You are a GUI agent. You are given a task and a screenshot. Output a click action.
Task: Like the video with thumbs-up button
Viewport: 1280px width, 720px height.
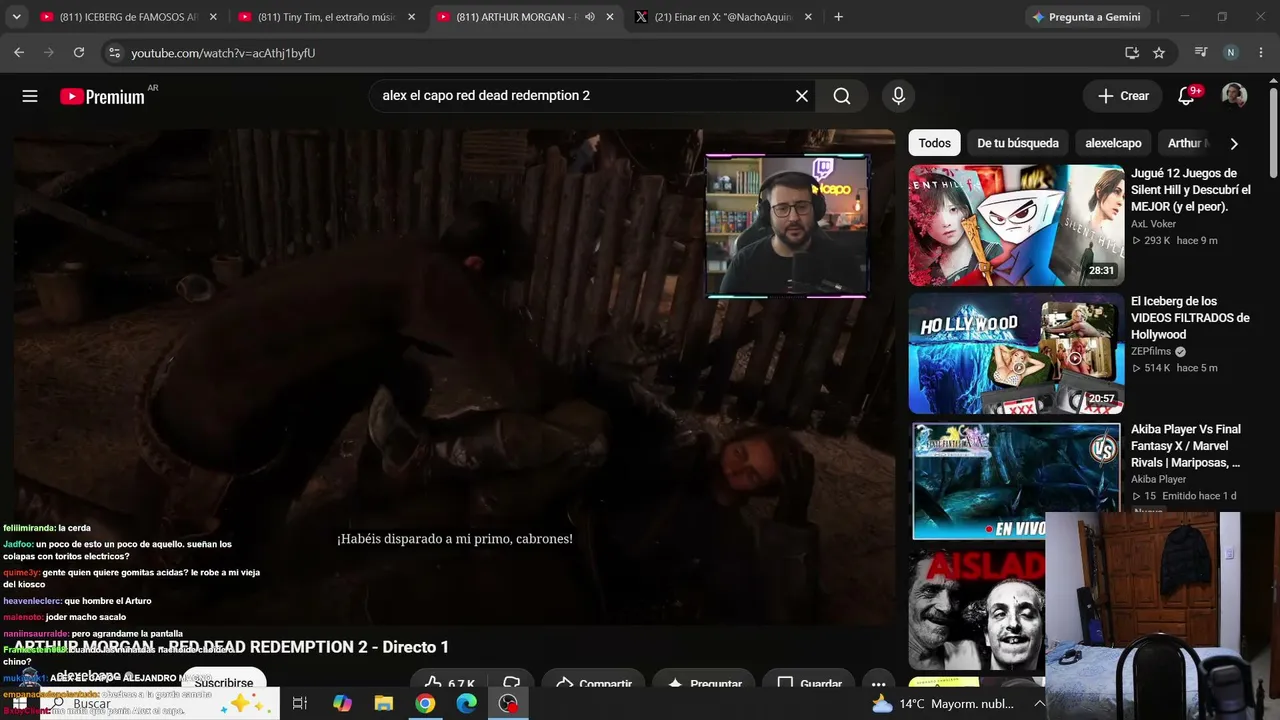click(x=449, y=684)
